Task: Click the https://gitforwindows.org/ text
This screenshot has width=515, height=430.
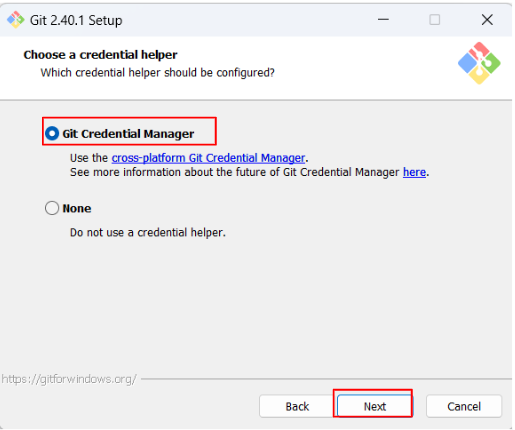Action: point(69,379)
